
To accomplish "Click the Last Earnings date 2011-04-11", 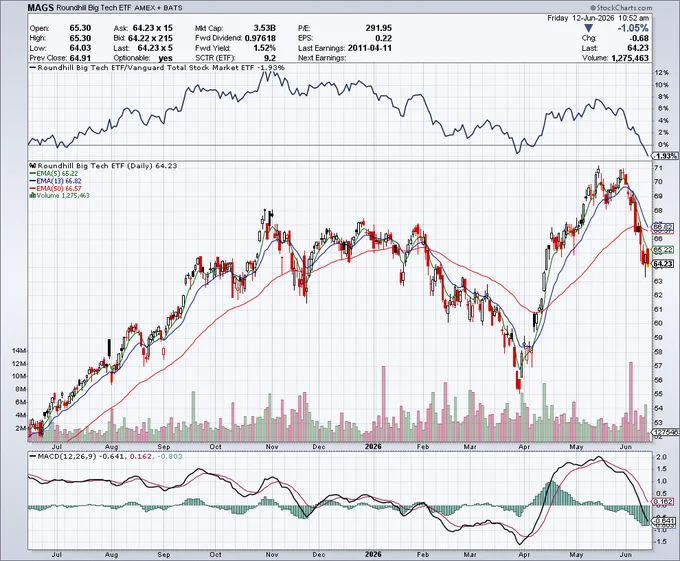I will coord(369,48).
